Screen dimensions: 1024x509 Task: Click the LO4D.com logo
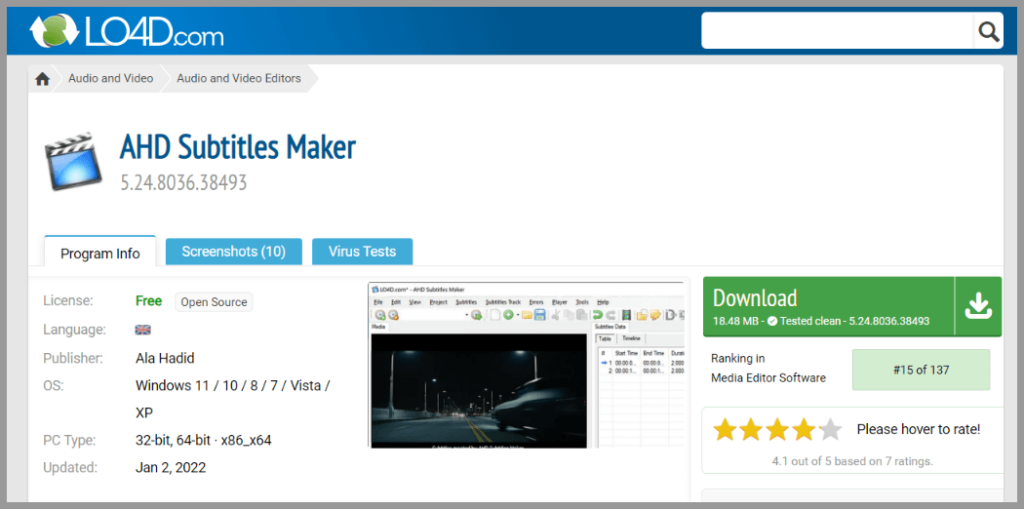click(x=126, y=31)
